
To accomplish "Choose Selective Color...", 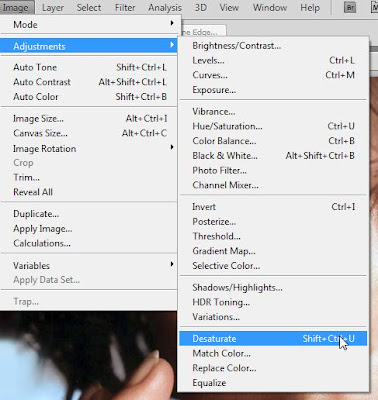I will pos(273,265).
